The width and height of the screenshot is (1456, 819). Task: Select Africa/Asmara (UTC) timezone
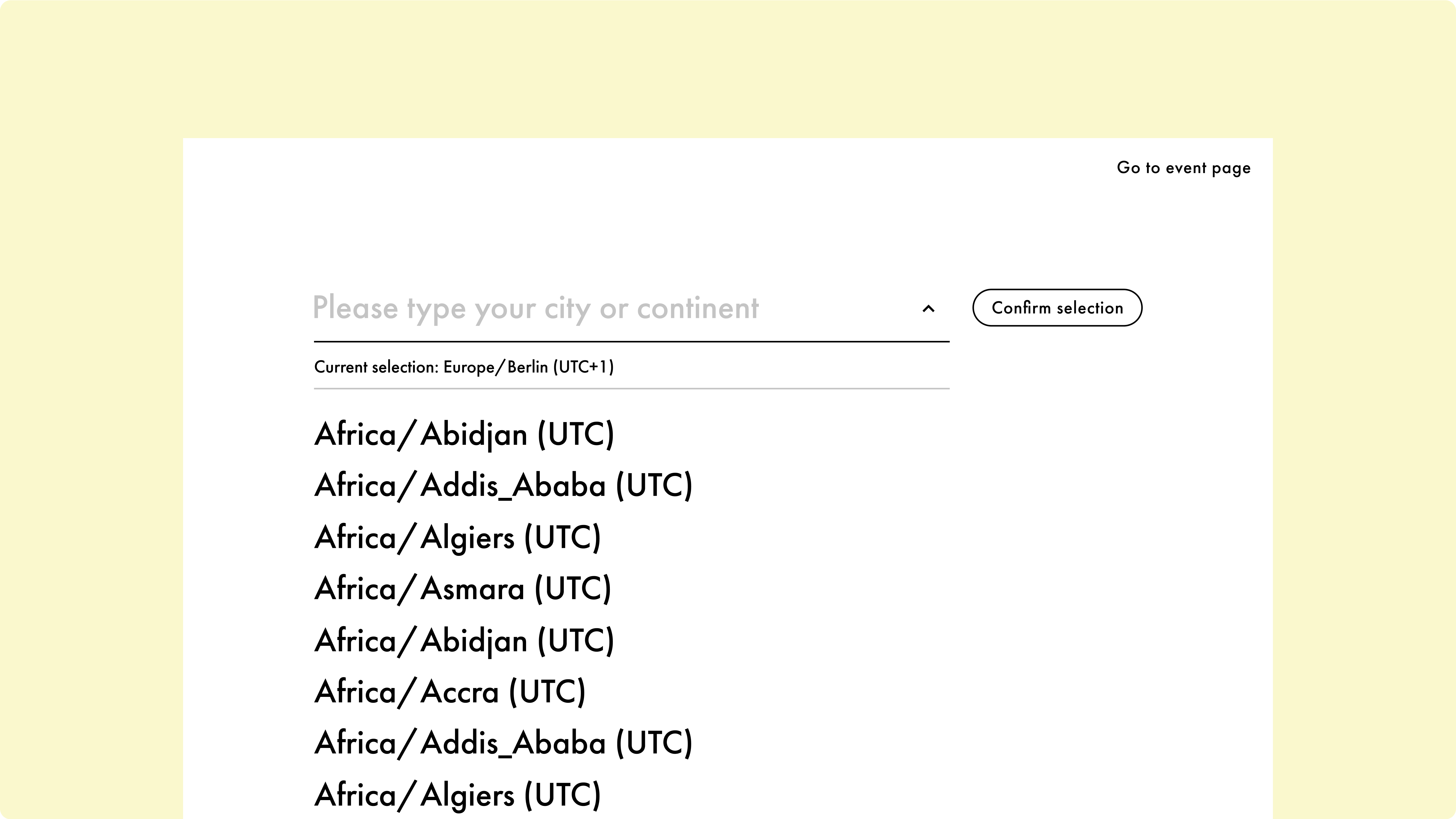pos(462,589)
